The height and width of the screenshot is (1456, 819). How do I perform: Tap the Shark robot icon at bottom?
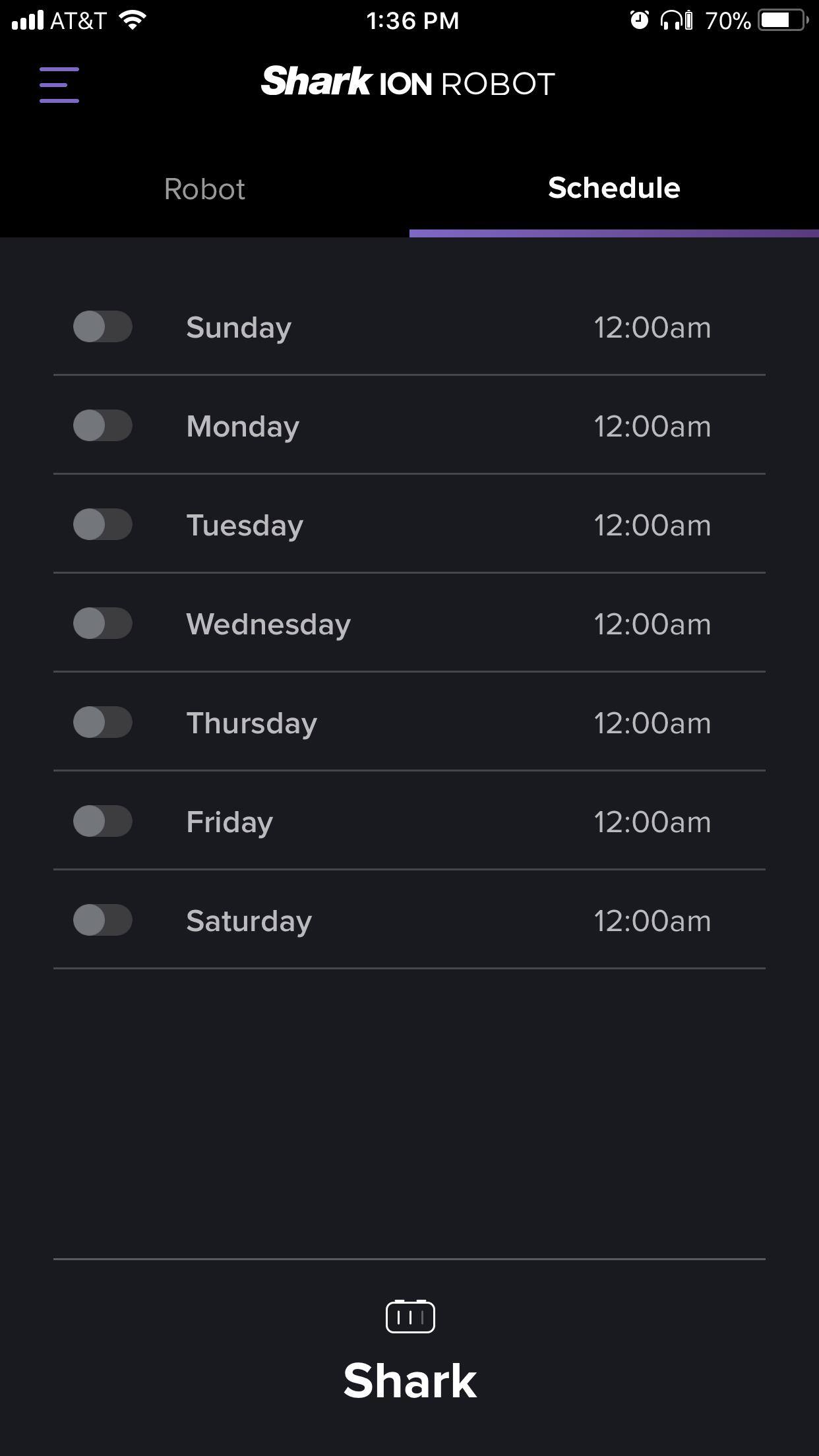(409, 1316)
